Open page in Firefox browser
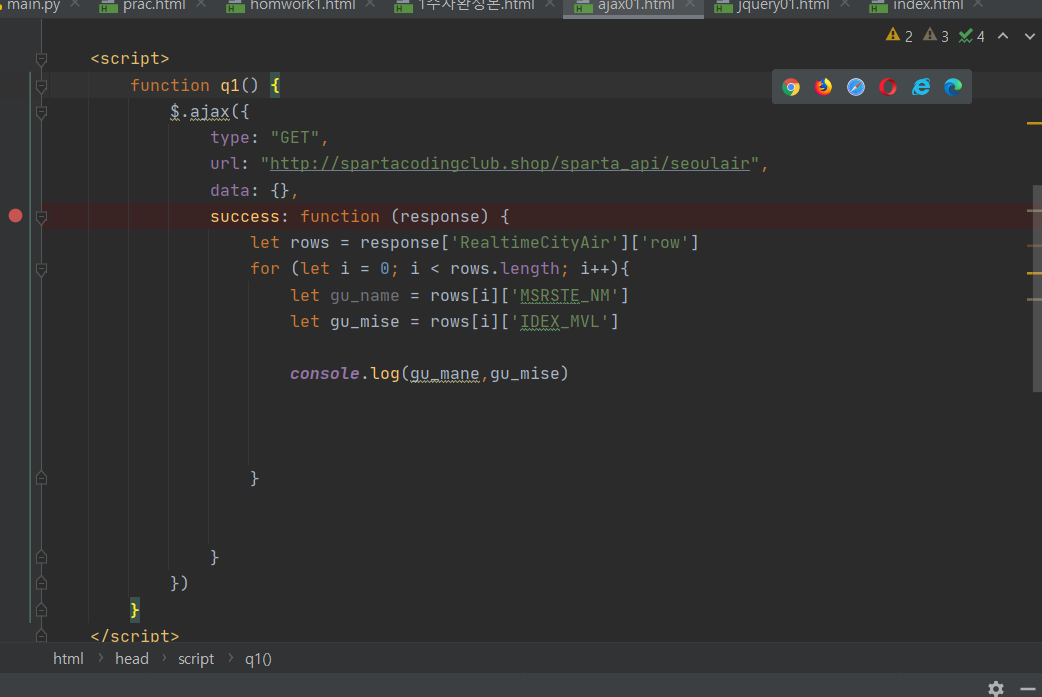The width and height of the screenshot is (1042, 697). coord(823,87)
